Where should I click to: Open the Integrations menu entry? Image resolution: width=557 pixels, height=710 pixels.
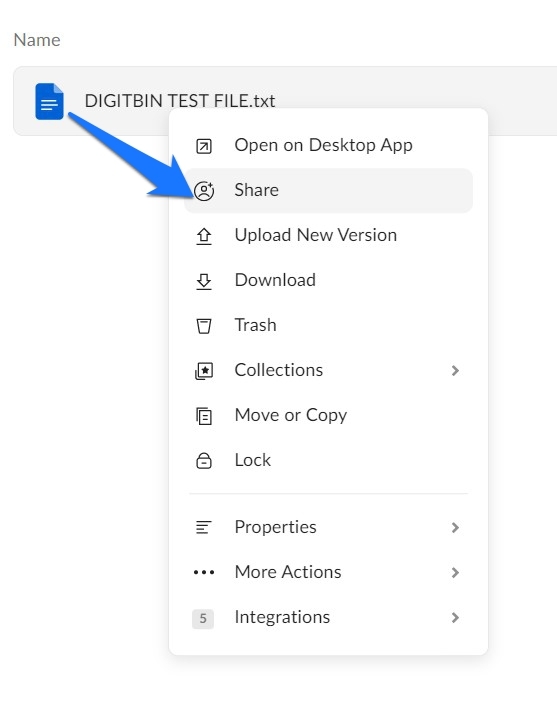[x=328, y=617]
